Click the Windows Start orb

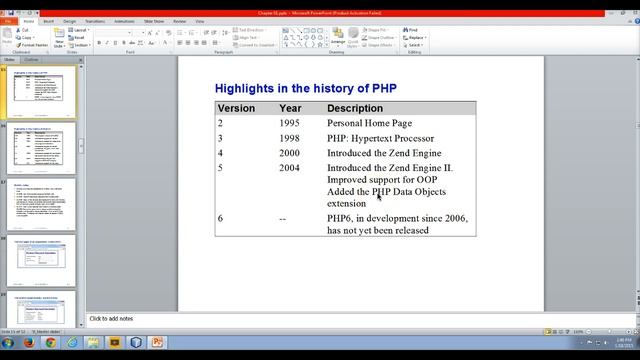point(8,342)
